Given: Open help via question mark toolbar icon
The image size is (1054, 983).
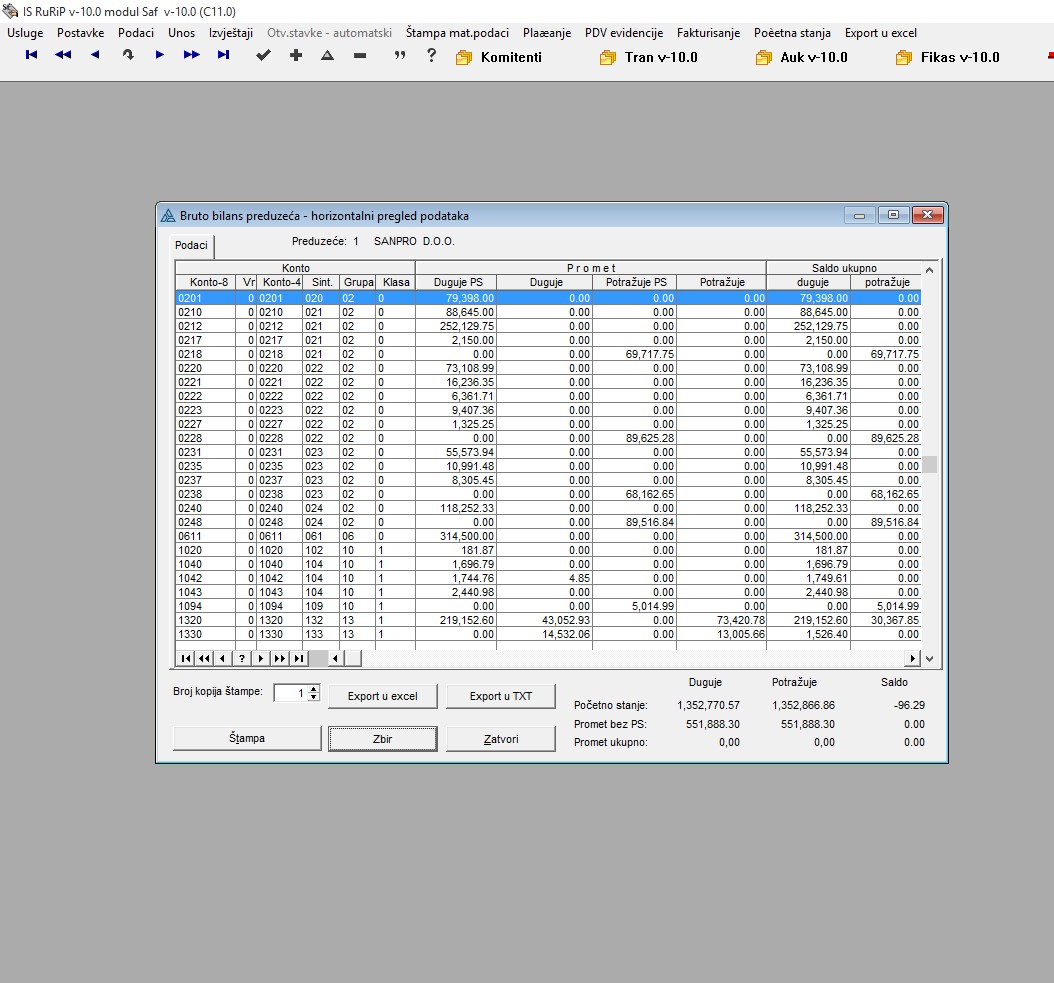Looking at the screenshot, I should [431, 56].
